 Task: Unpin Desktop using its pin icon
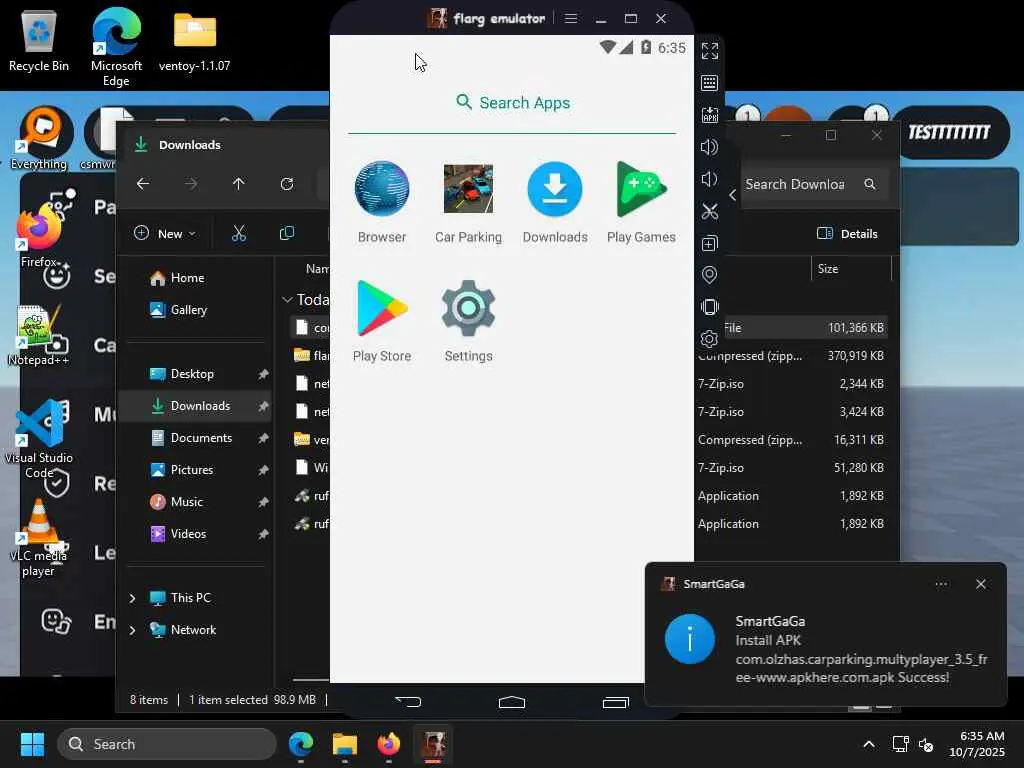(263, 374)
